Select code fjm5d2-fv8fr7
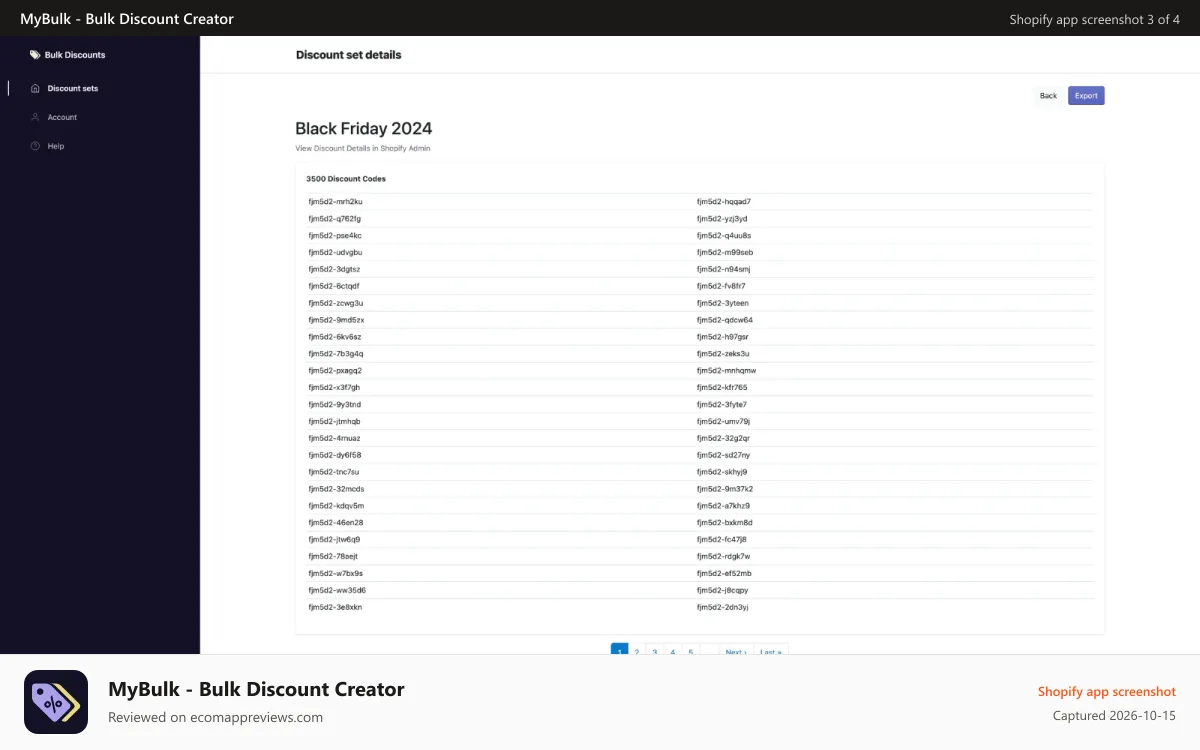1200x750 pixels. (x=721, y=286)
